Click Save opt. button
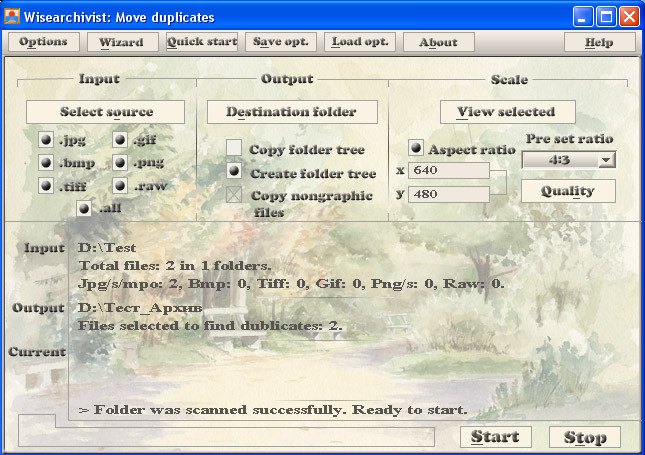This screenshot has width=645, height=455. click(281, 42)
